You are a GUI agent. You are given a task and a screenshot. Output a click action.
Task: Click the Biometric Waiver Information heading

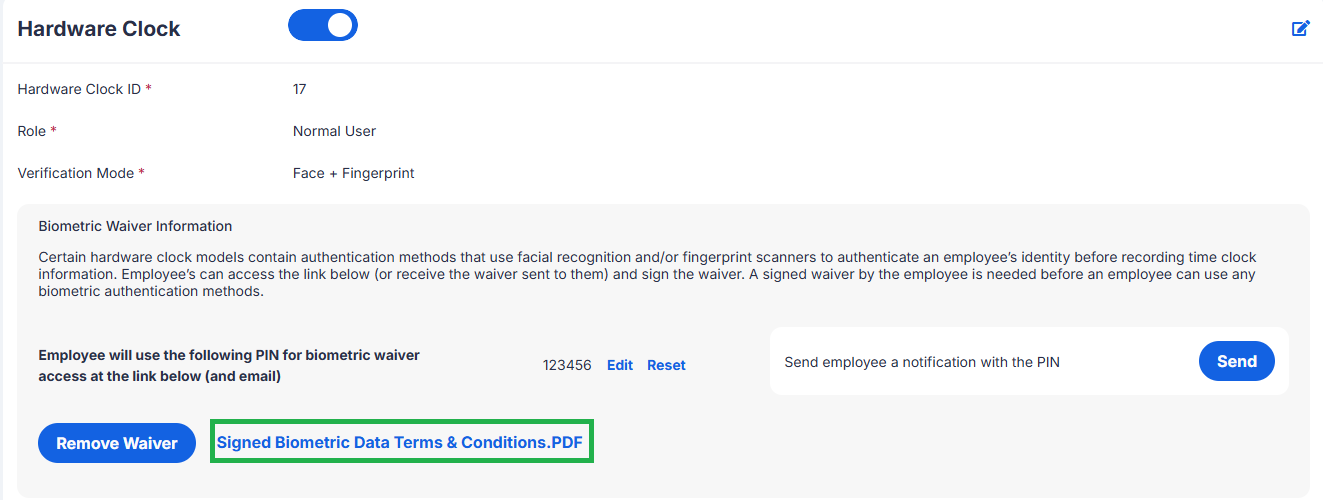click(x=135, y=226)
